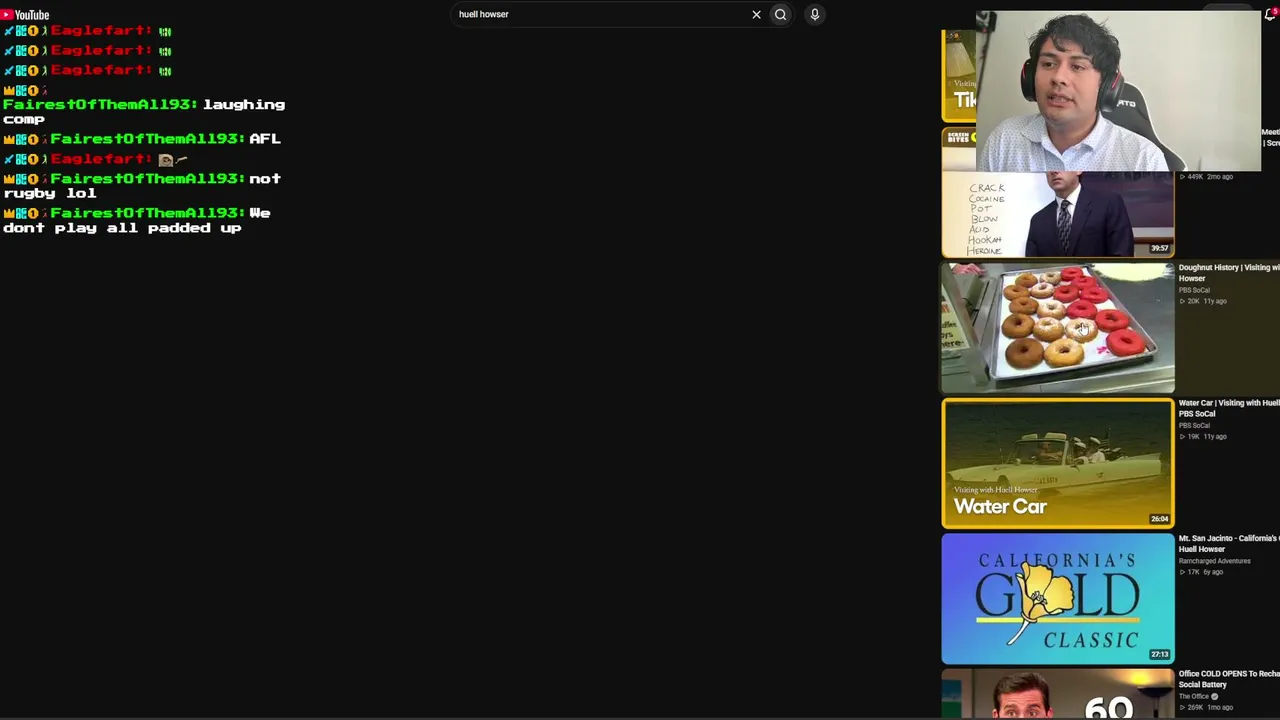Open the YouTube home logo
The width and height of the screenshot is (1280, 720).
click(25, 14)
